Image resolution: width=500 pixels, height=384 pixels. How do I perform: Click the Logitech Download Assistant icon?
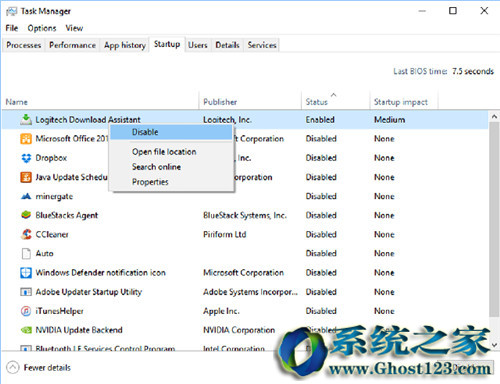tap(26, 119)
